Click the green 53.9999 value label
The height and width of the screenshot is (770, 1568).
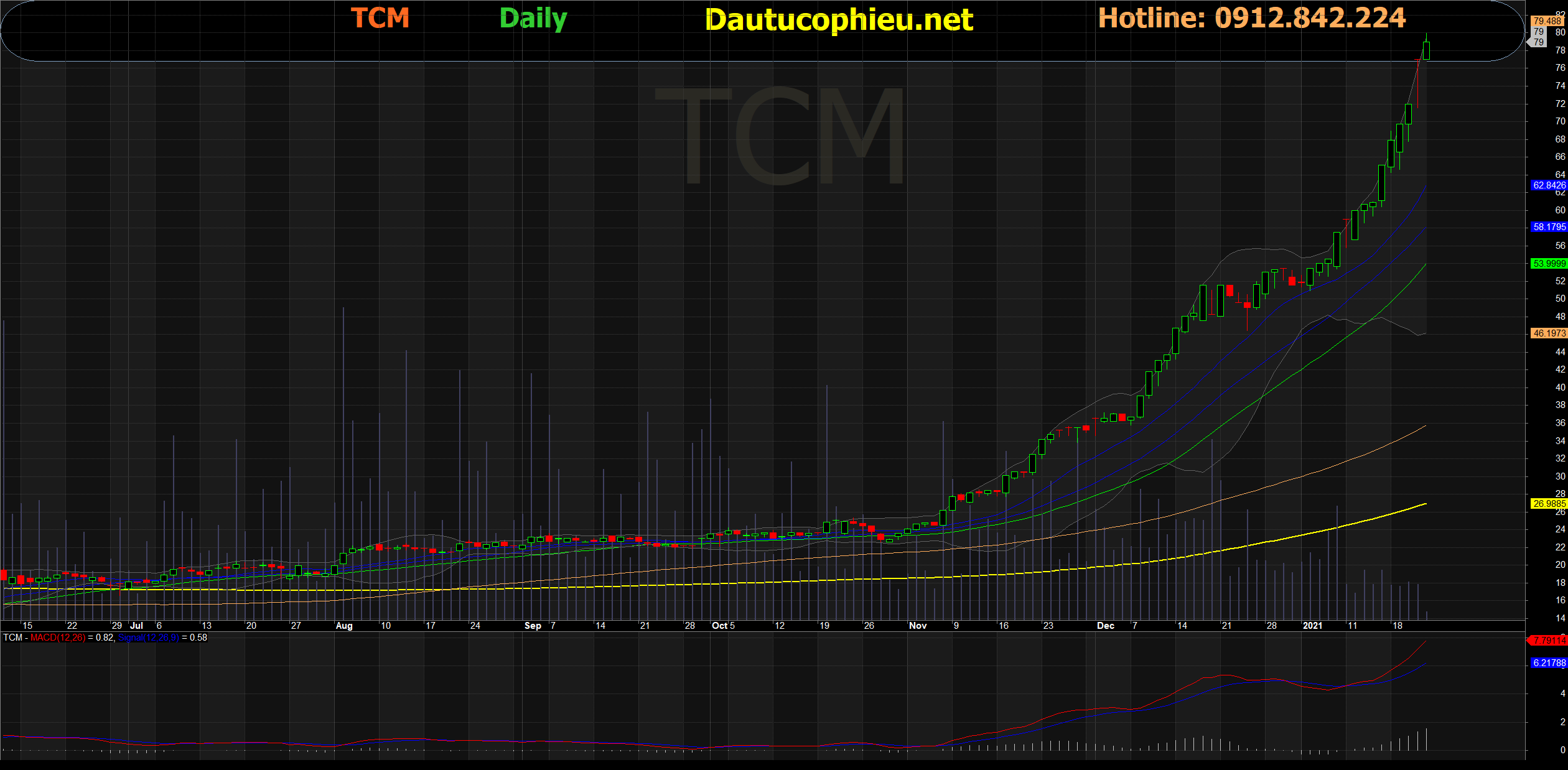click(1549, 264)
